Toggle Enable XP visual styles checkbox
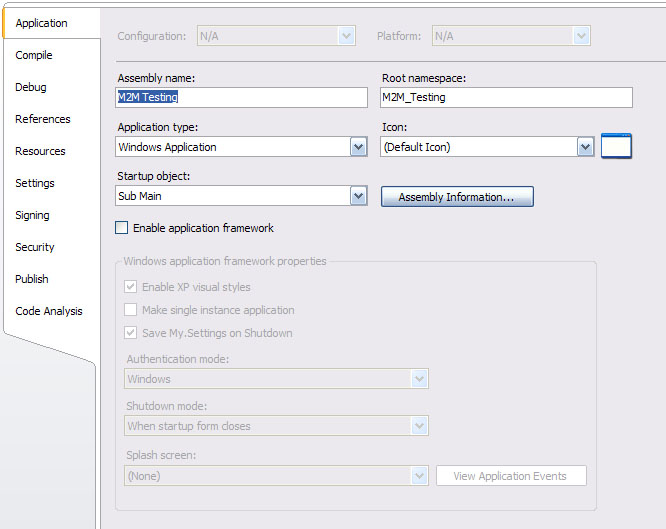This screenshot has width=666, height=529. tap(131, 287)
